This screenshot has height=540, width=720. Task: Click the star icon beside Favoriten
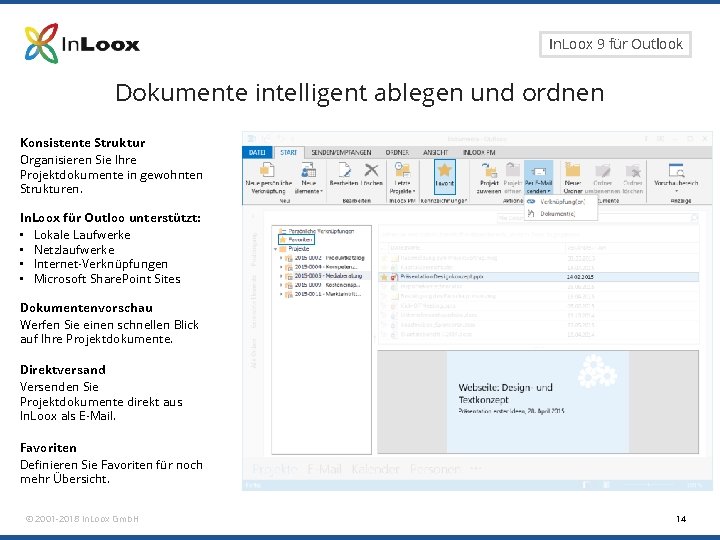point(283,240)
